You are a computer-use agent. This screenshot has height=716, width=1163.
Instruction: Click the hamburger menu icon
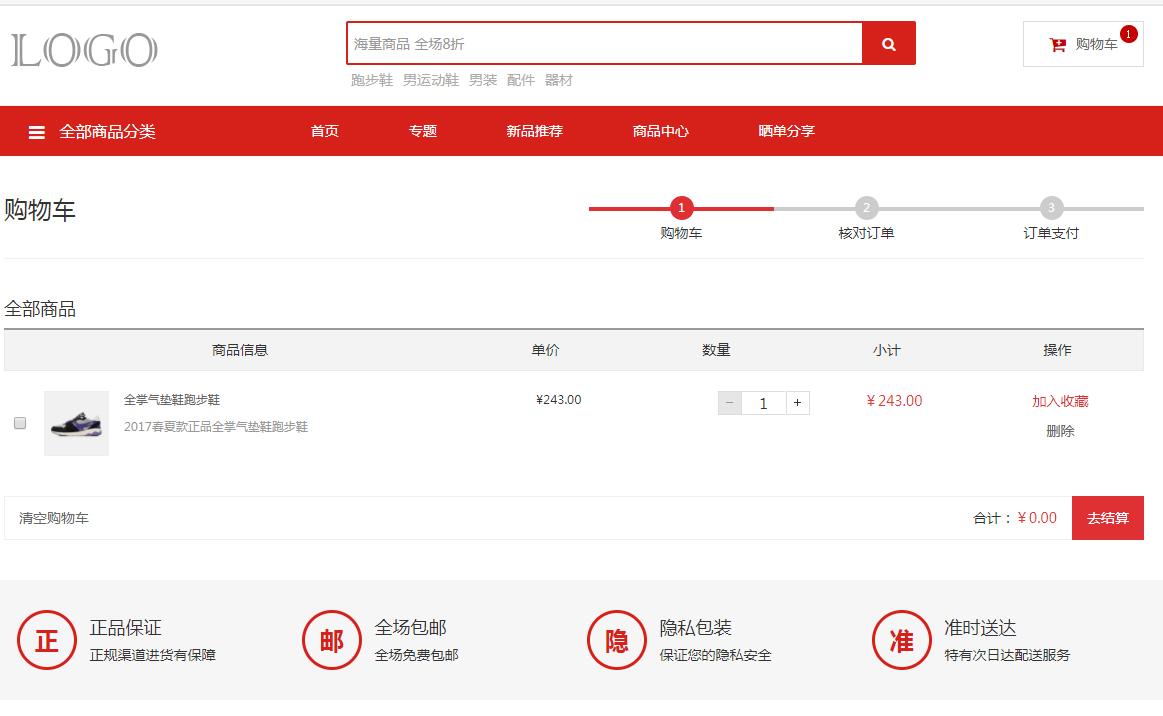[x=37, y=132]
